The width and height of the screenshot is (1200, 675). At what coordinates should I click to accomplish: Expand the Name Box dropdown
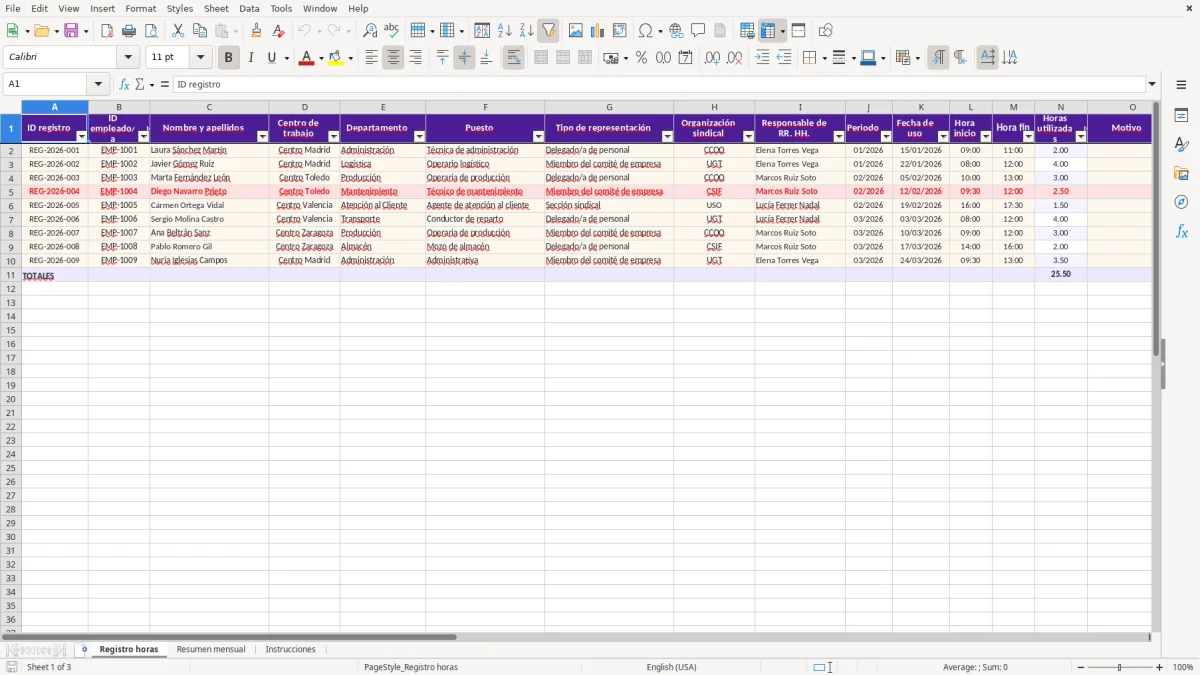(x=98, y=85)
